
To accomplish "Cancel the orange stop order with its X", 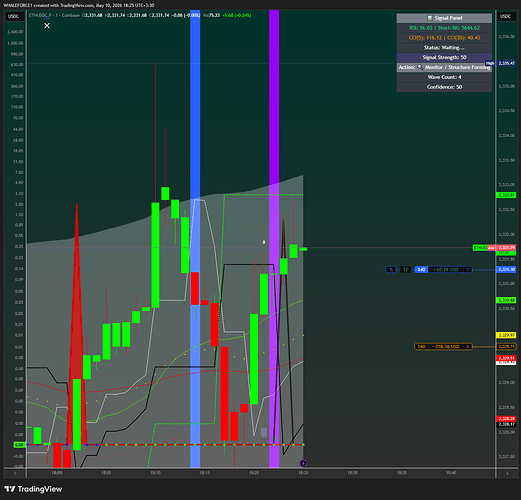I will coord(468,347).
